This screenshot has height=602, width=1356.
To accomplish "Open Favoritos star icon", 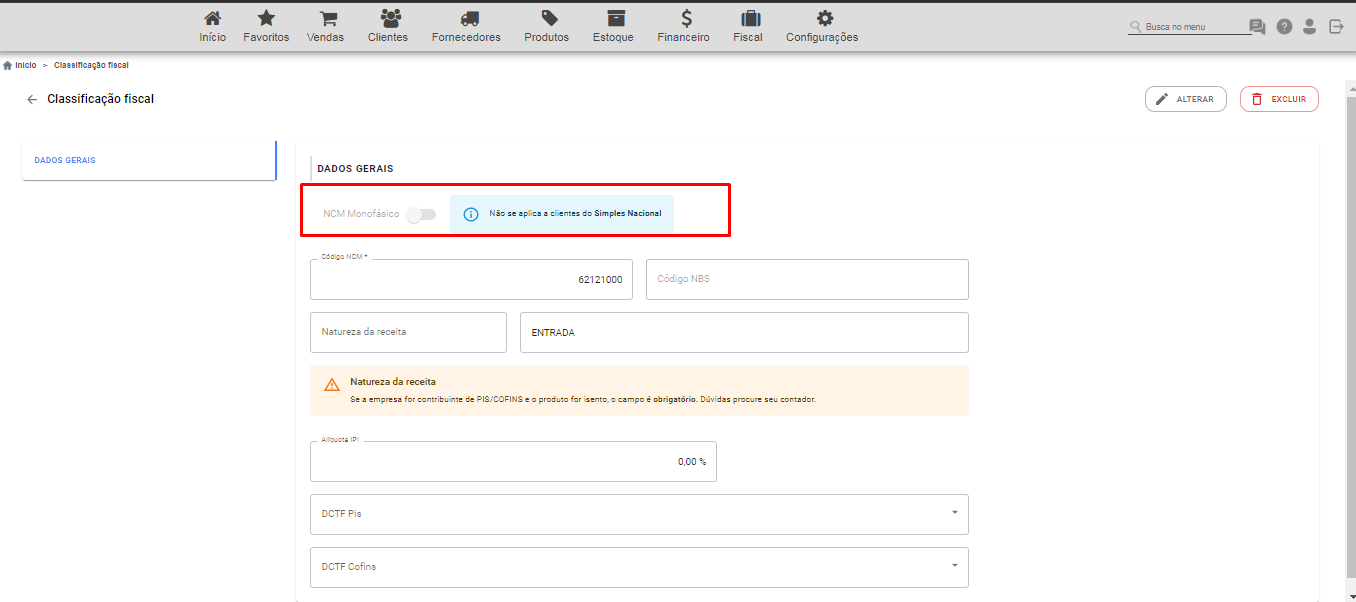I will coord(266,18).
